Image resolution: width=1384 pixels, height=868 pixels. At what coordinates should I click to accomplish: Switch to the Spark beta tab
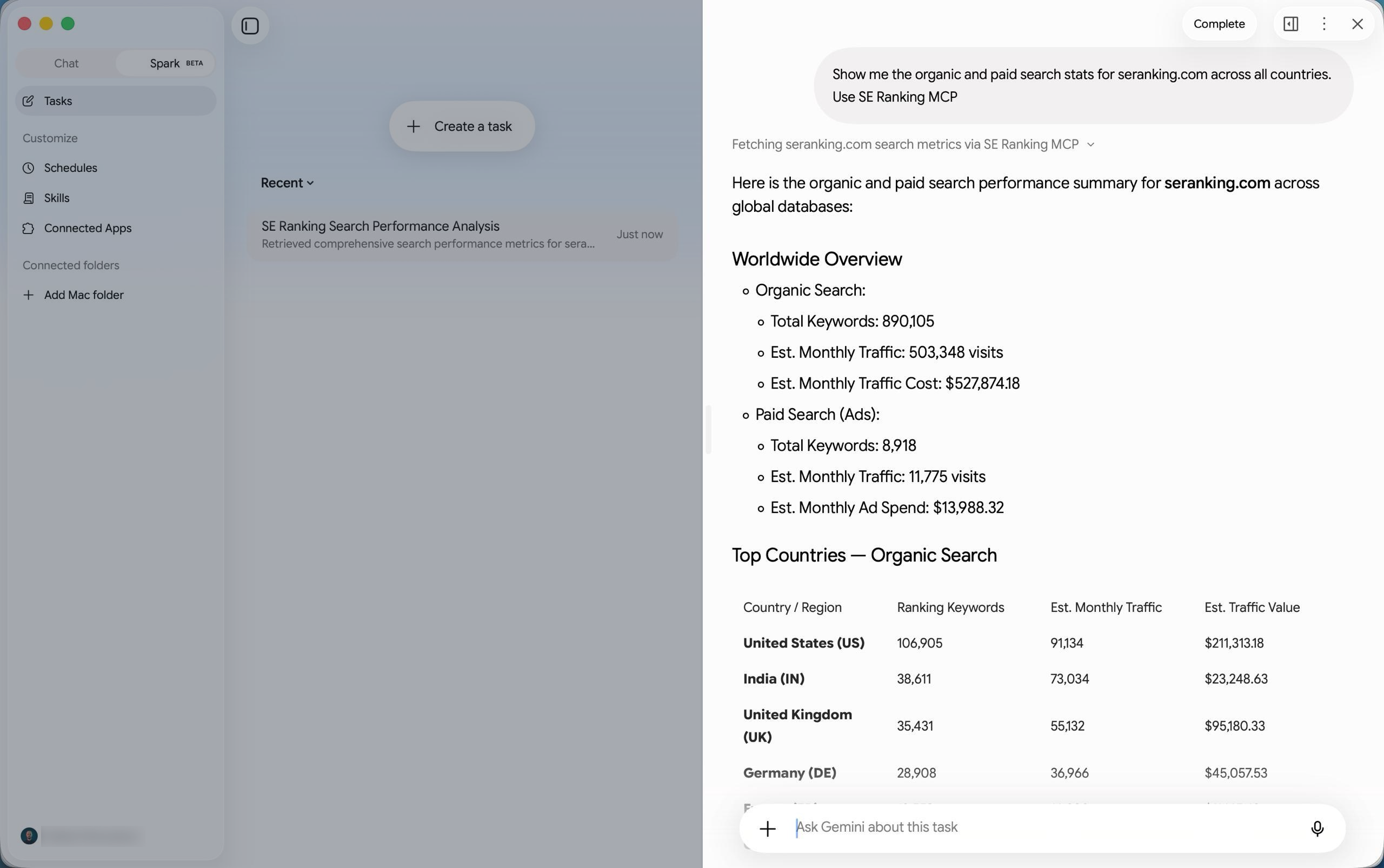click(x=165, y=63)
